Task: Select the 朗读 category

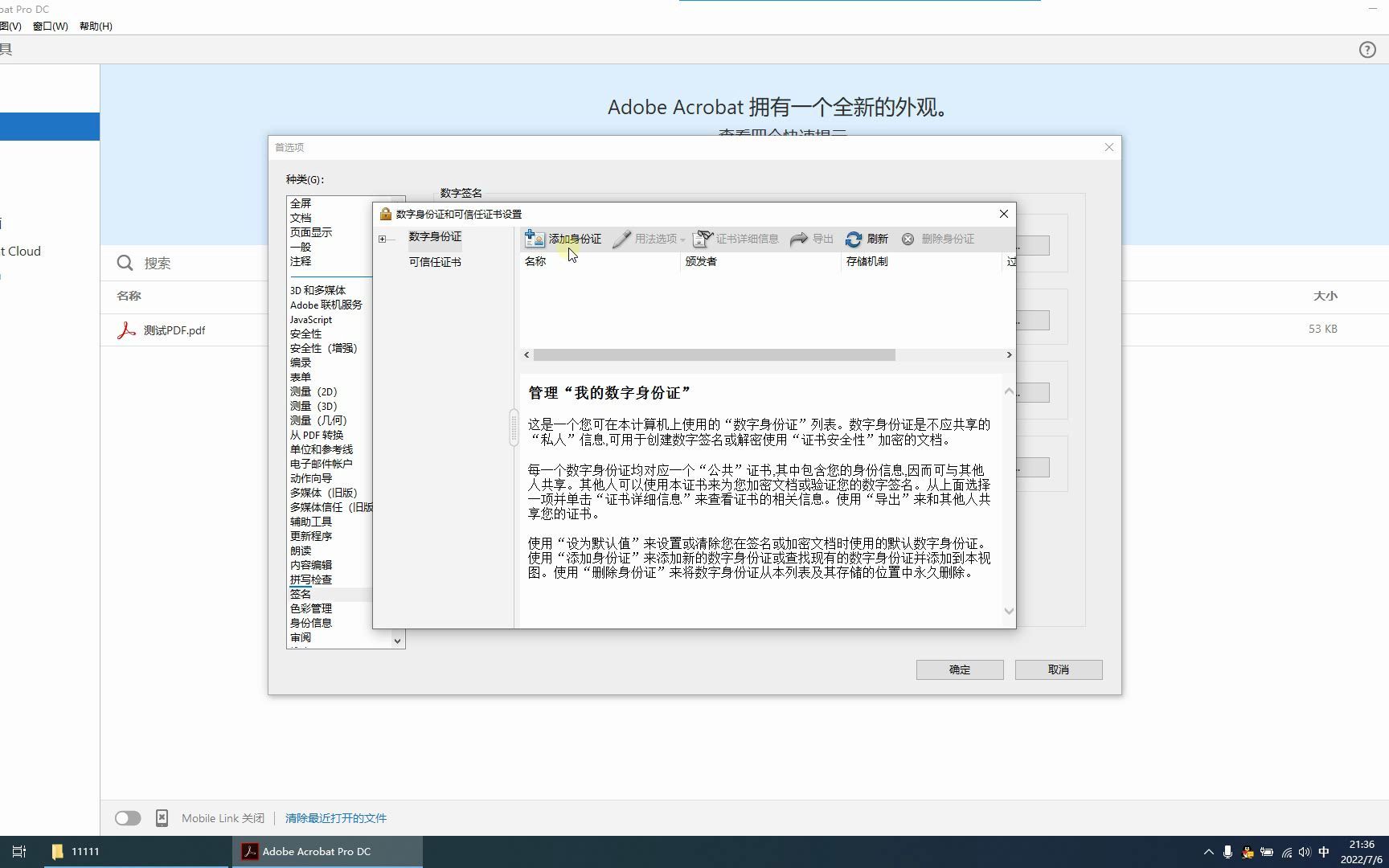Action: 301,551
